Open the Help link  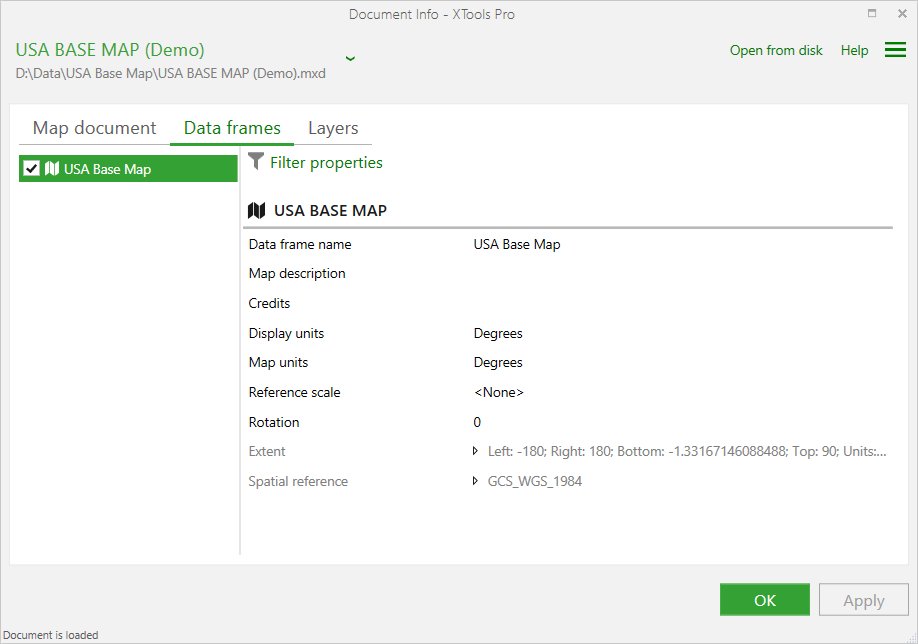[854, 50]
